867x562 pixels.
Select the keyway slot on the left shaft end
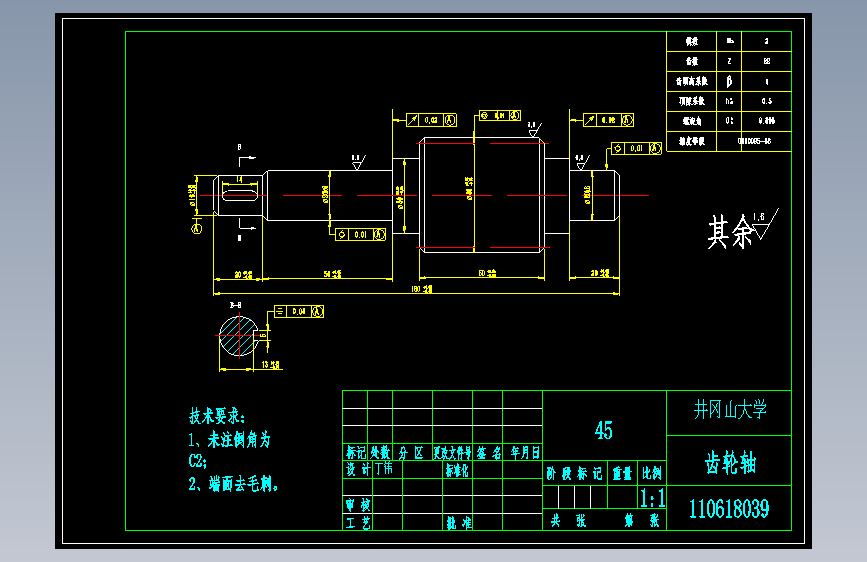pos(240,195)
